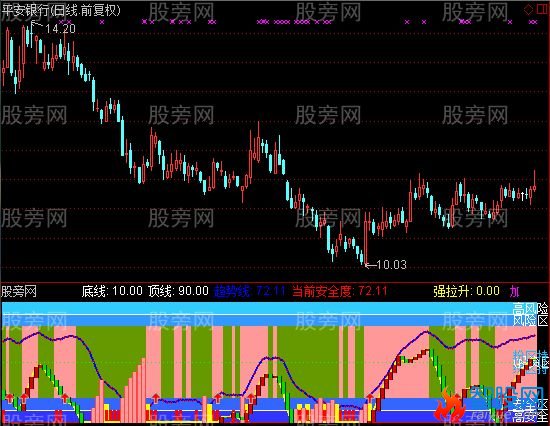The width and height of the screenshot is (550, 426).
Task: Click the 底线: 10.00 indicator value
Action: tap(112, 291)
